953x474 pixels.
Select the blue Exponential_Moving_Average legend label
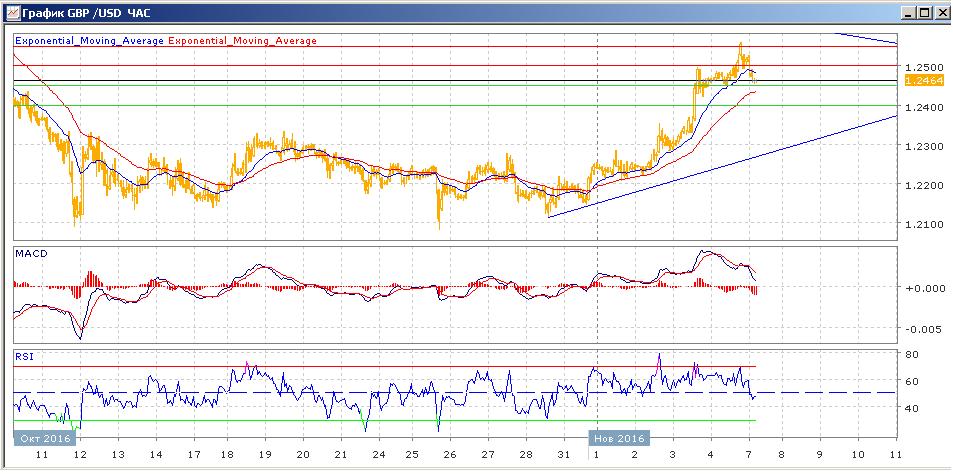(x=89, y=41)
